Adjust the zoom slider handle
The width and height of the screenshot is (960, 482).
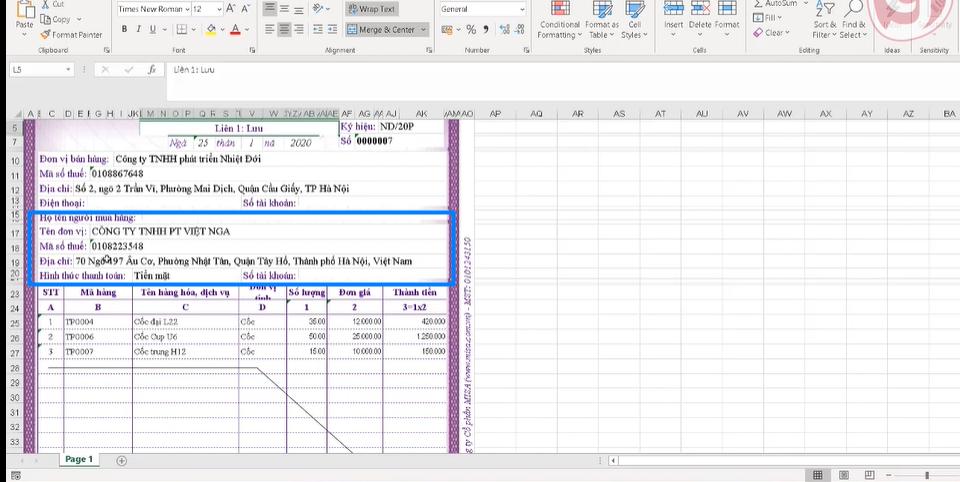click(927, 475)
